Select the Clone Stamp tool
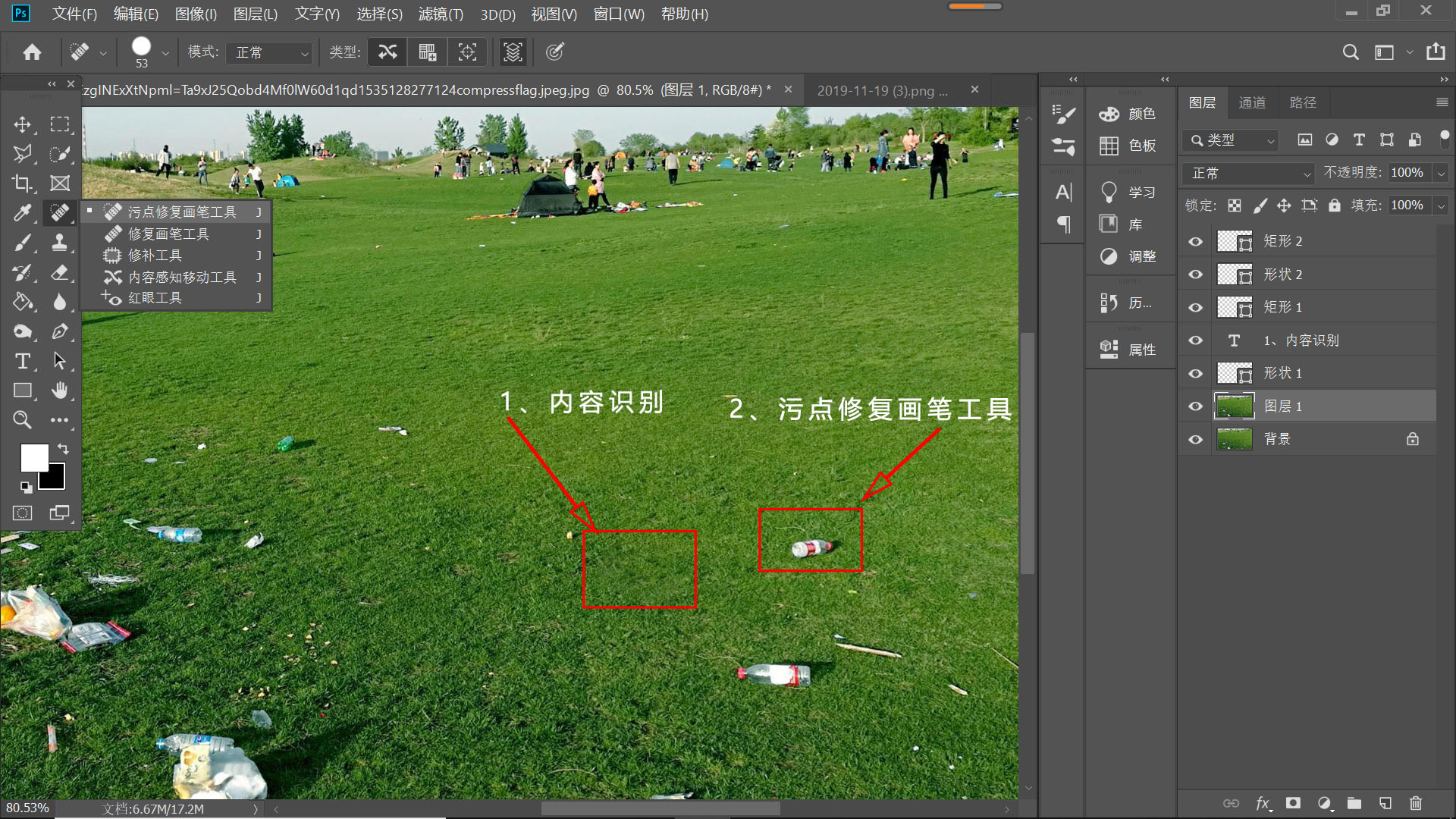 point(60,243)
